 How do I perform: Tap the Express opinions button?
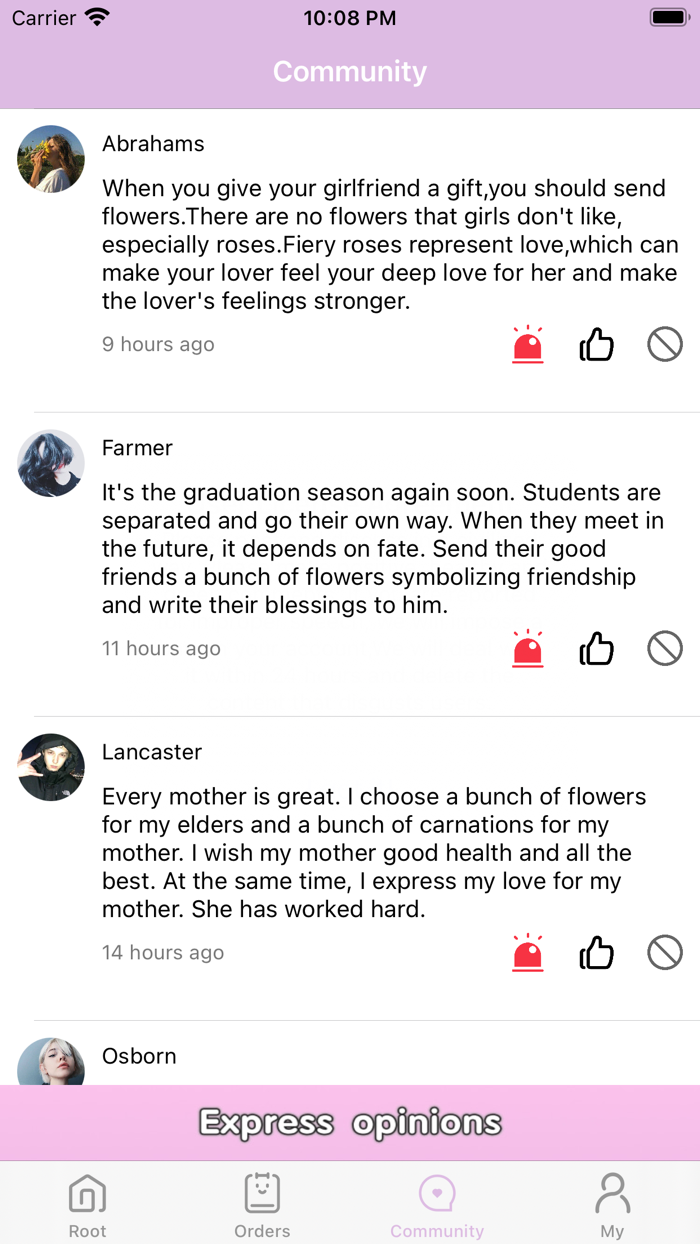point(350,1123)
